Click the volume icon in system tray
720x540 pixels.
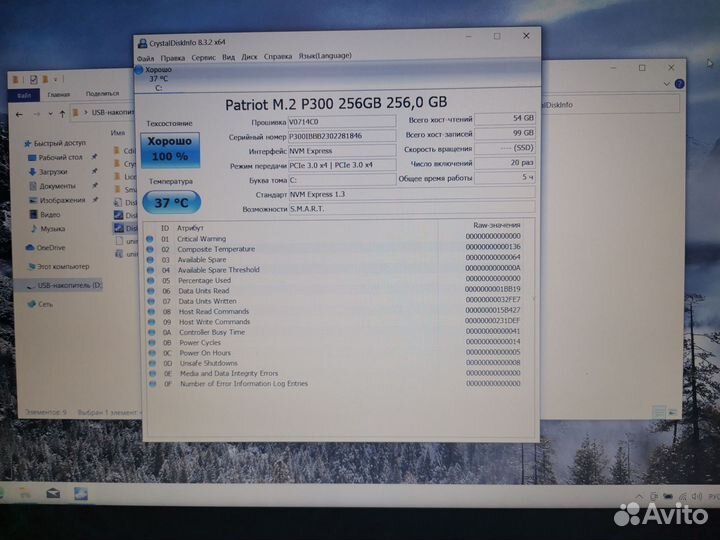click(697, 496)
